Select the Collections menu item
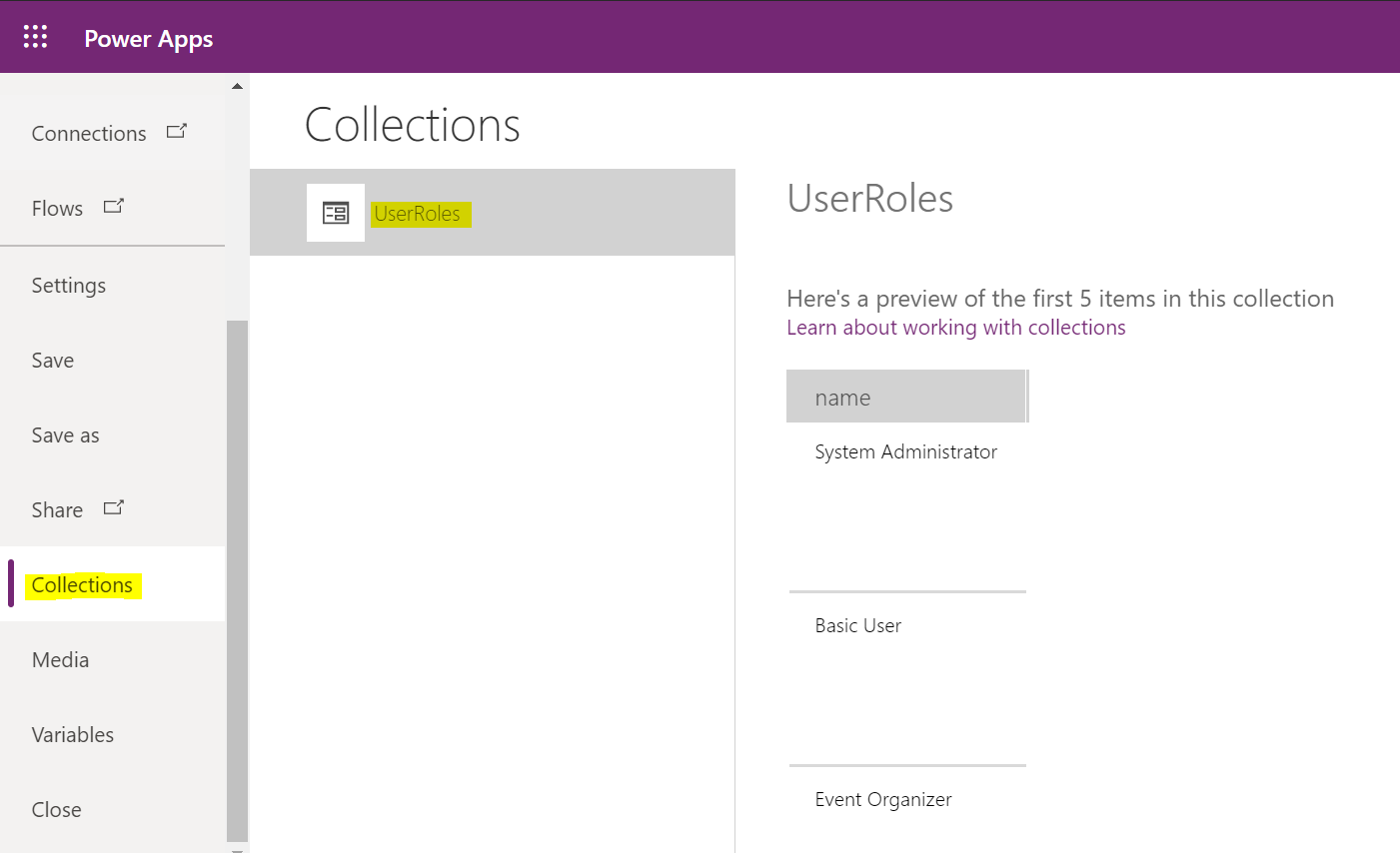Screen dimensions: 1400x853 [x=82, y=585]
